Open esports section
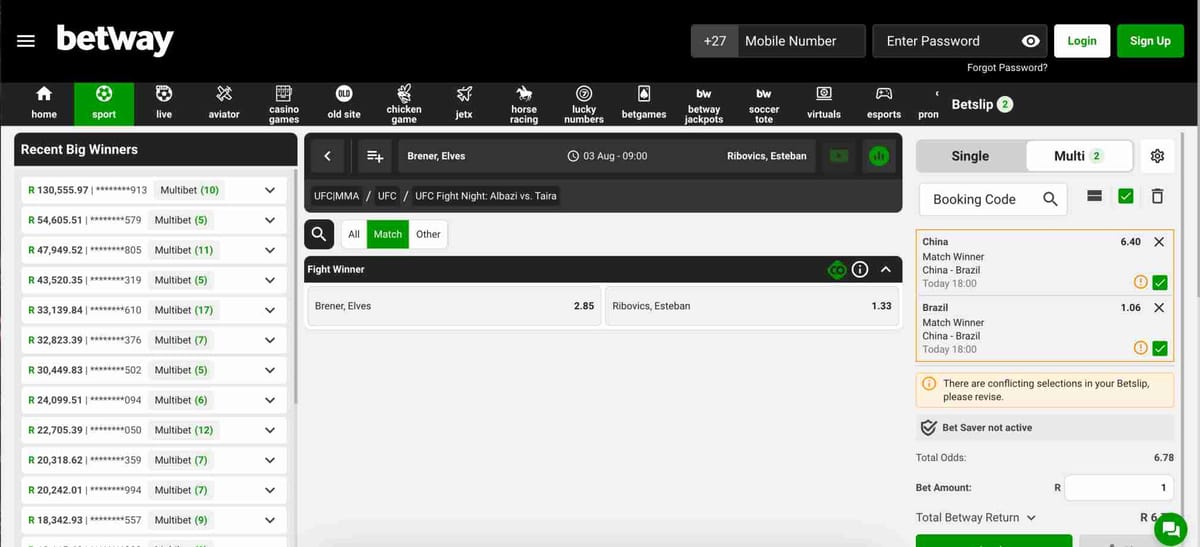The height and width of the screenshot is (547, 1200). point(884,102)
